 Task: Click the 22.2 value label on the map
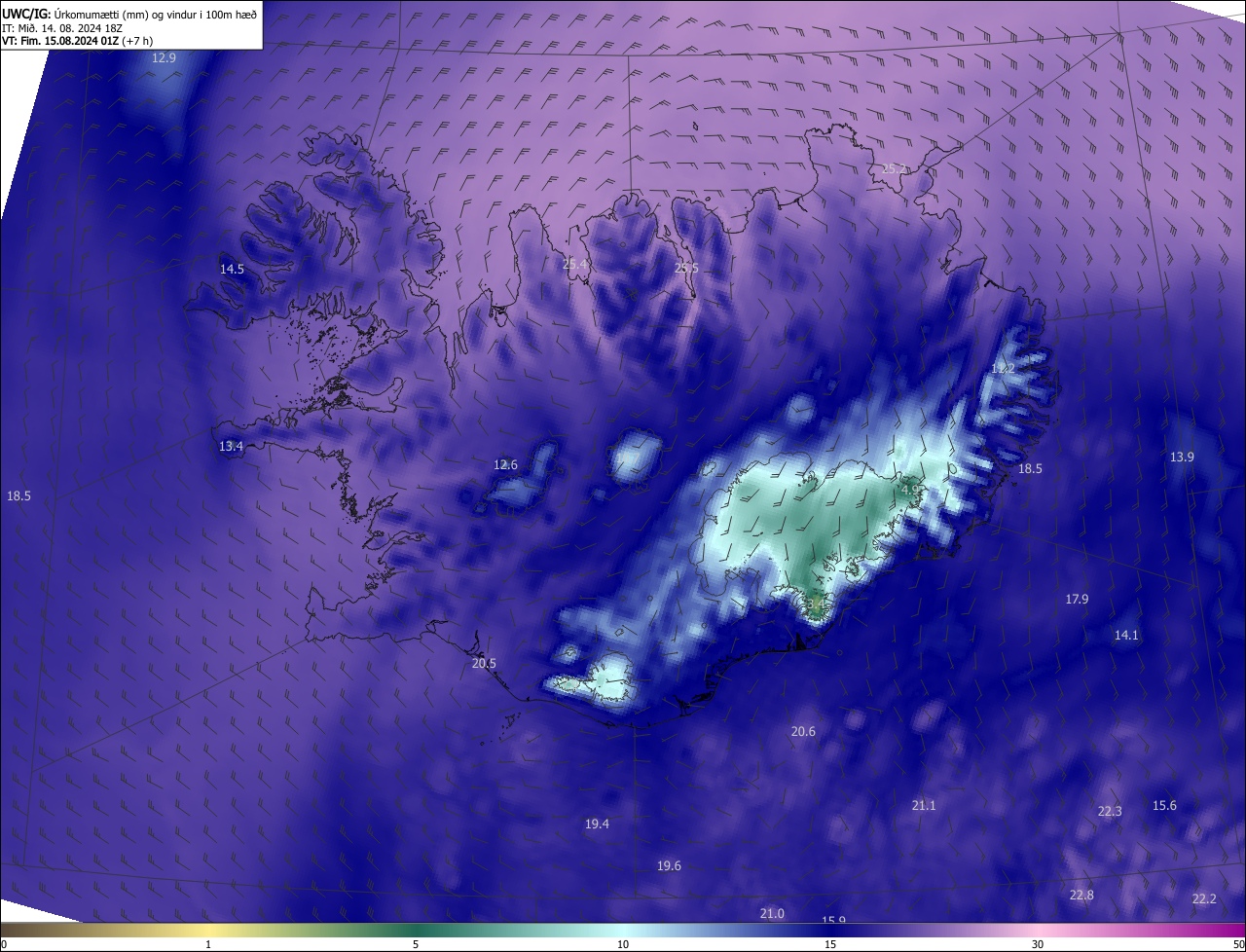[1204, 898]
